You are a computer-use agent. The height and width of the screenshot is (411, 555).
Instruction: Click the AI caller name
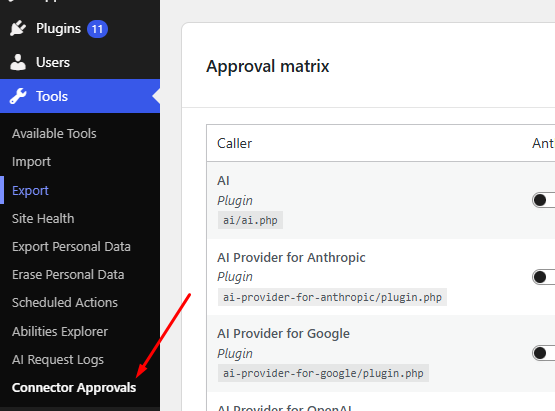223,181
